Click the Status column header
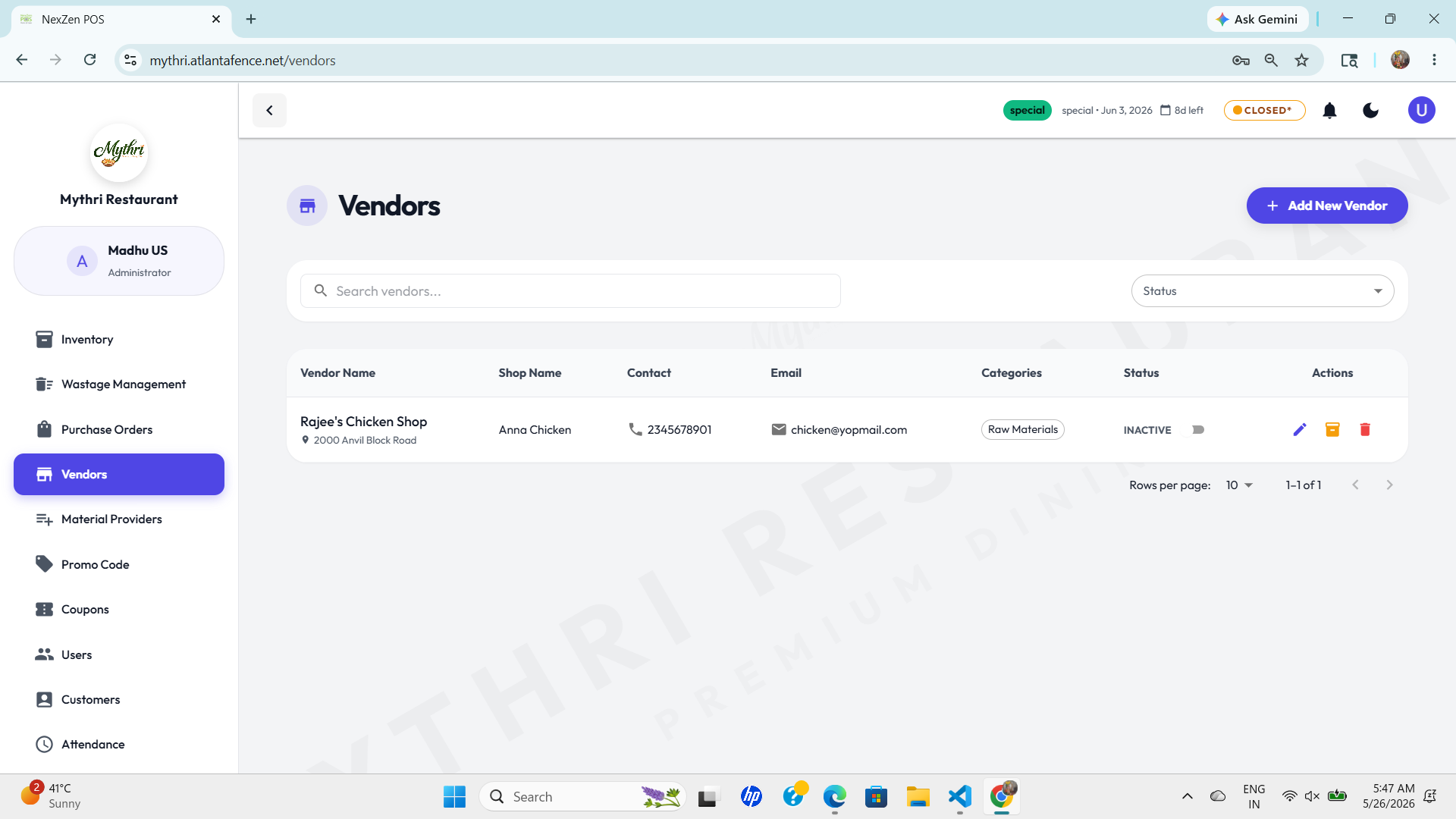1456x819 pixels. (x=1141, y=373)
